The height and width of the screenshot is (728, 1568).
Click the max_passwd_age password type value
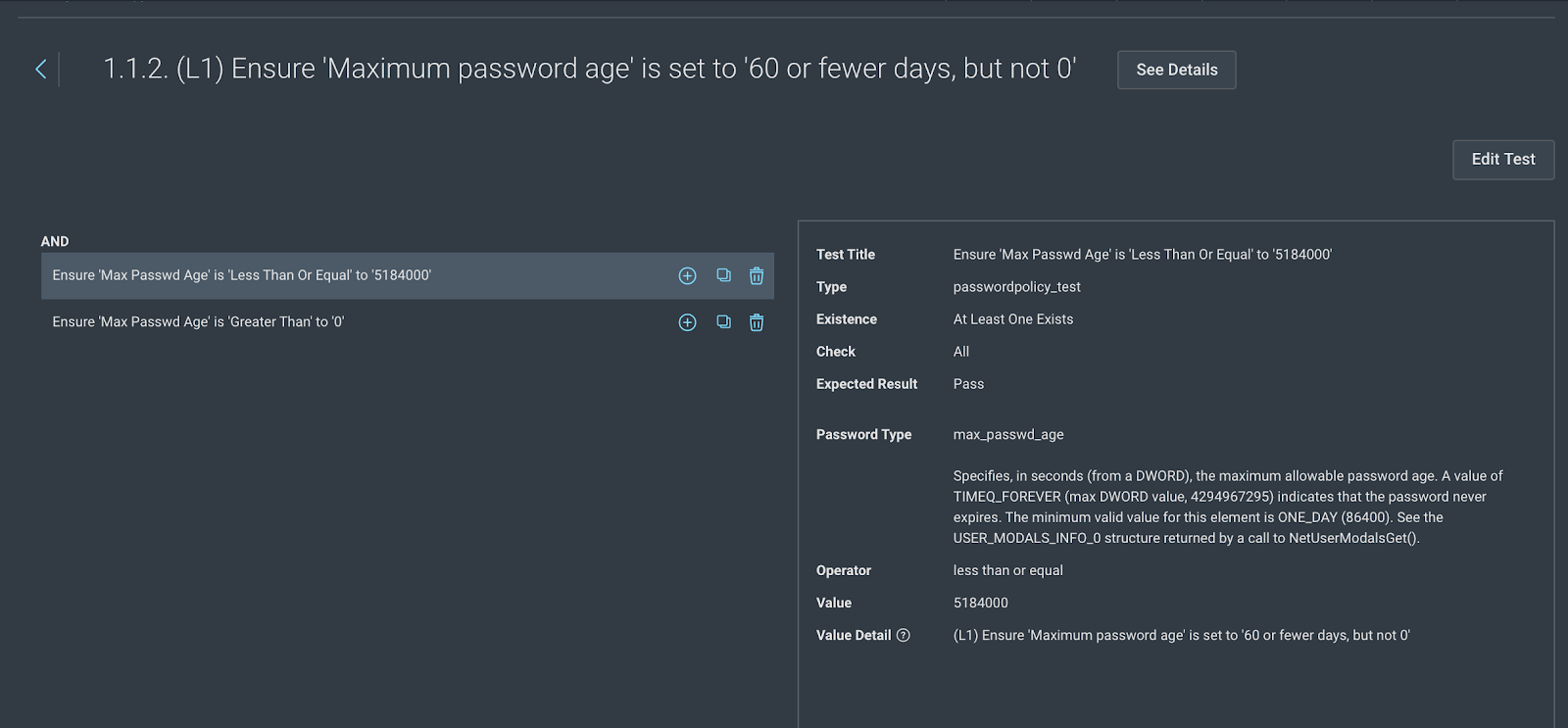[1007, 435]
